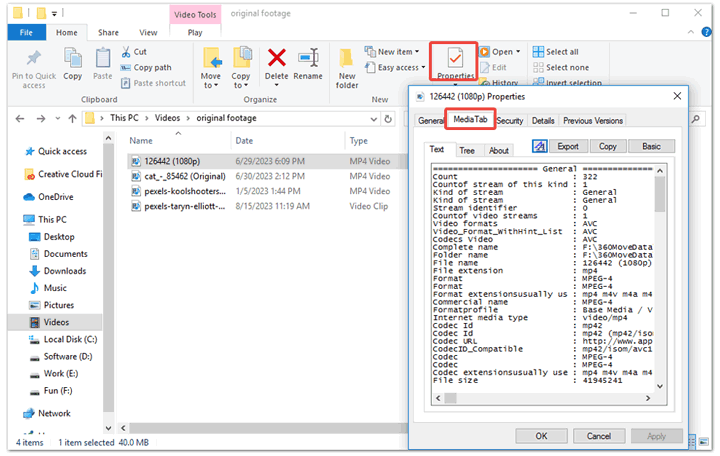The height and width of the screenshot is (456, 720).
Task: Click Select all in ribbon
Action: (555, 52)
